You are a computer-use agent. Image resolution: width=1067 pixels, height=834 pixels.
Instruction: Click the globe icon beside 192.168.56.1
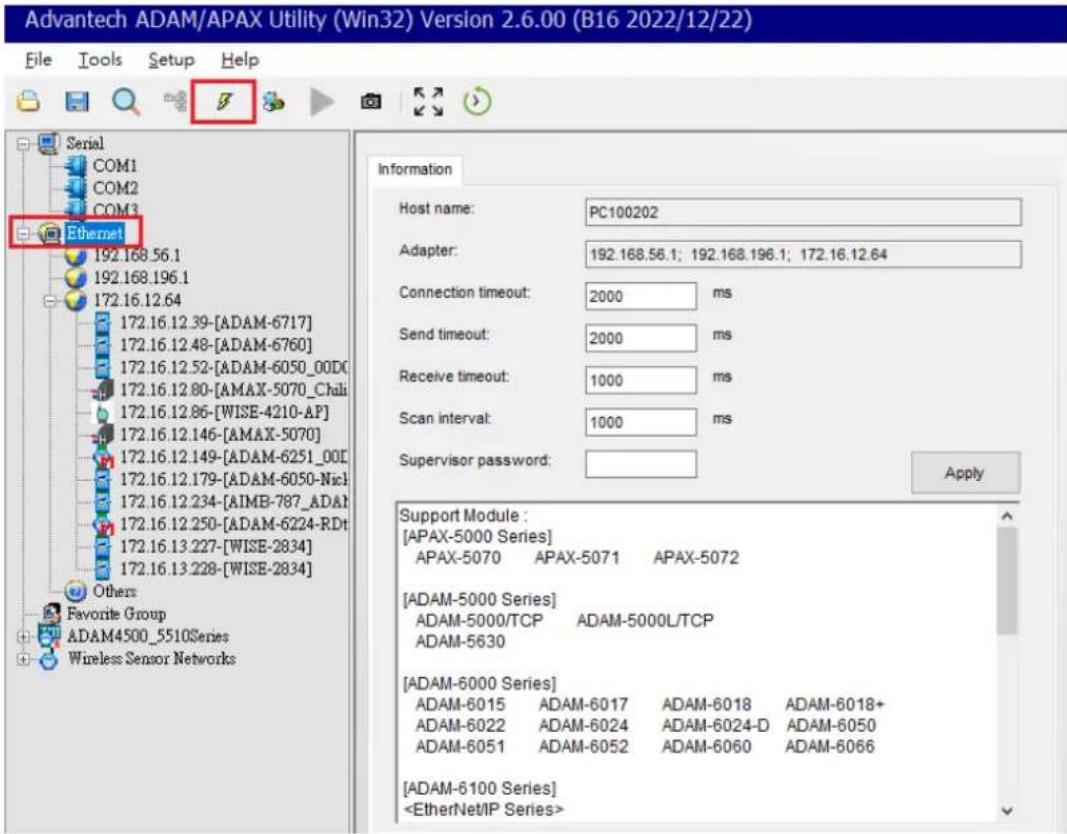(x=76, y=256)
